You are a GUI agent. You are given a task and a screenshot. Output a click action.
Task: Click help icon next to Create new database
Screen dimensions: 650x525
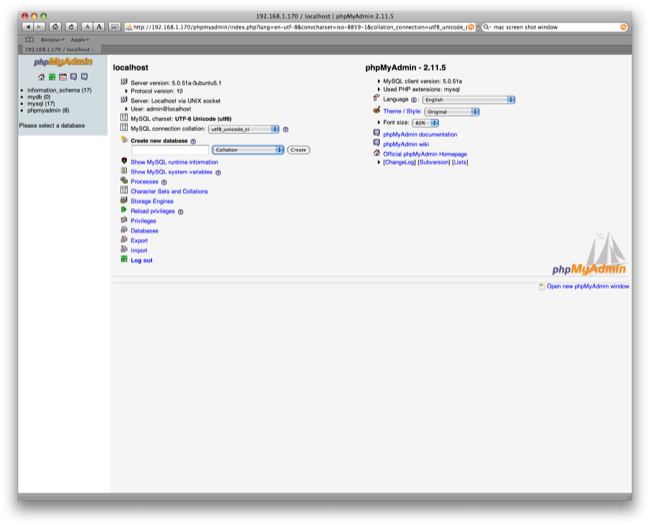click(193, 141)
